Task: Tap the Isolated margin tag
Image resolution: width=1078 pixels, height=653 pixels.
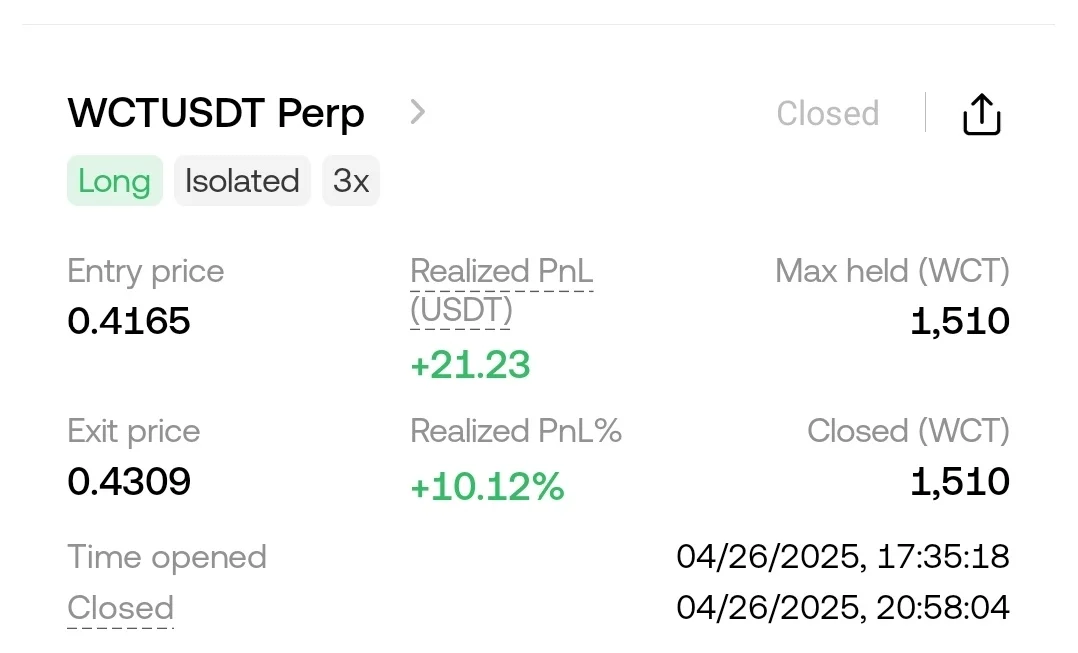Action: click(x=242, y=181)
